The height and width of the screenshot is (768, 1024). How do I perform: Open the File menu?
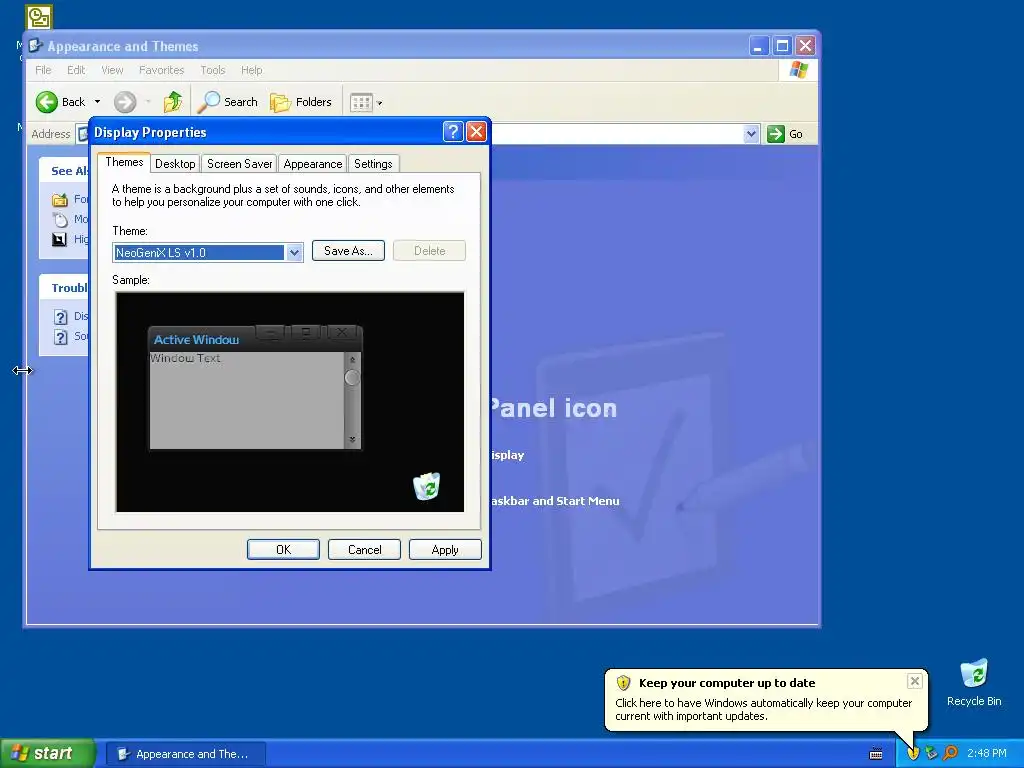point(43,70)
